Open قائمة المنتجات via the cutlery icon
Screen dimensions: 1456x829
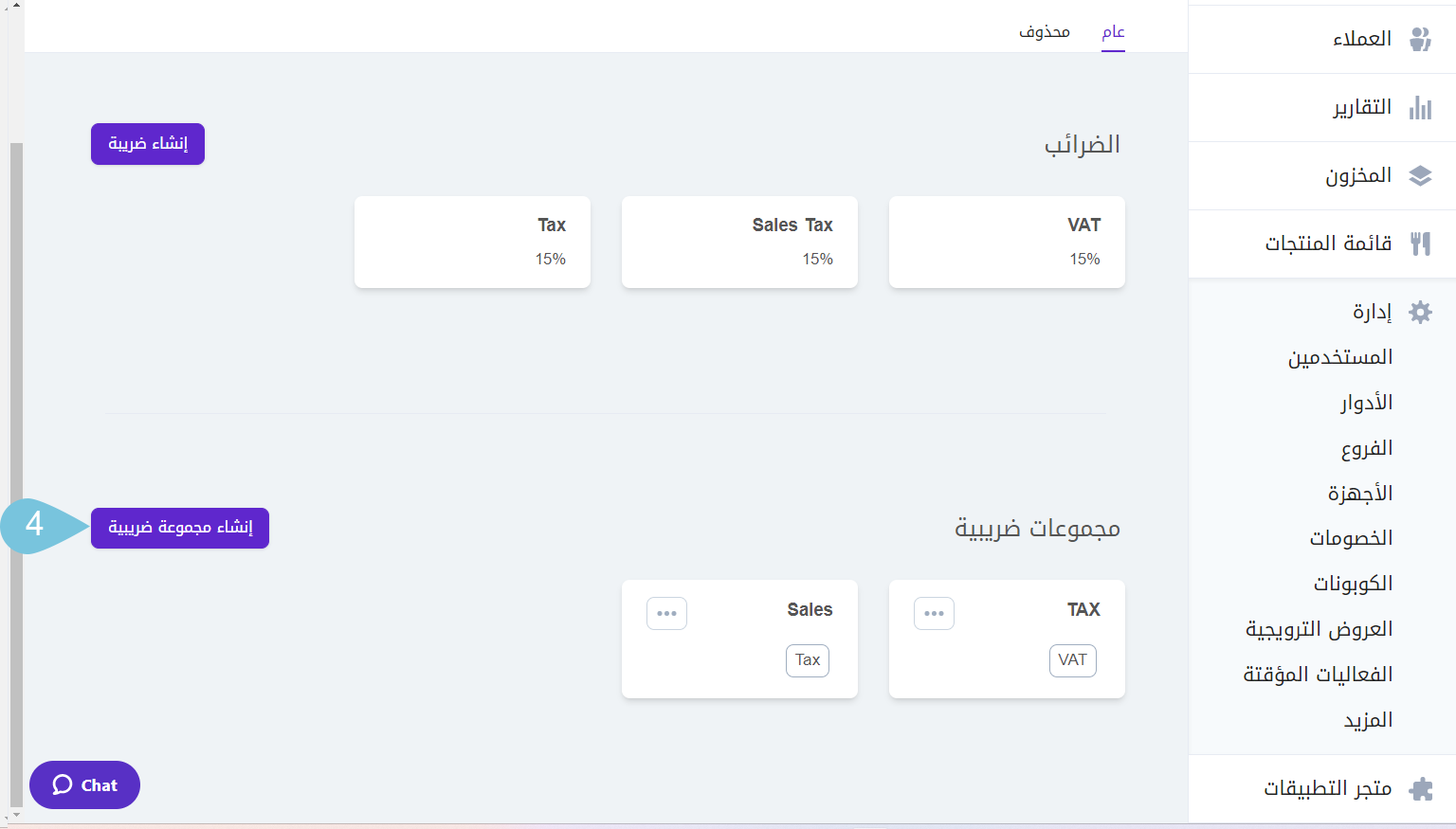tap(1419, 243)
